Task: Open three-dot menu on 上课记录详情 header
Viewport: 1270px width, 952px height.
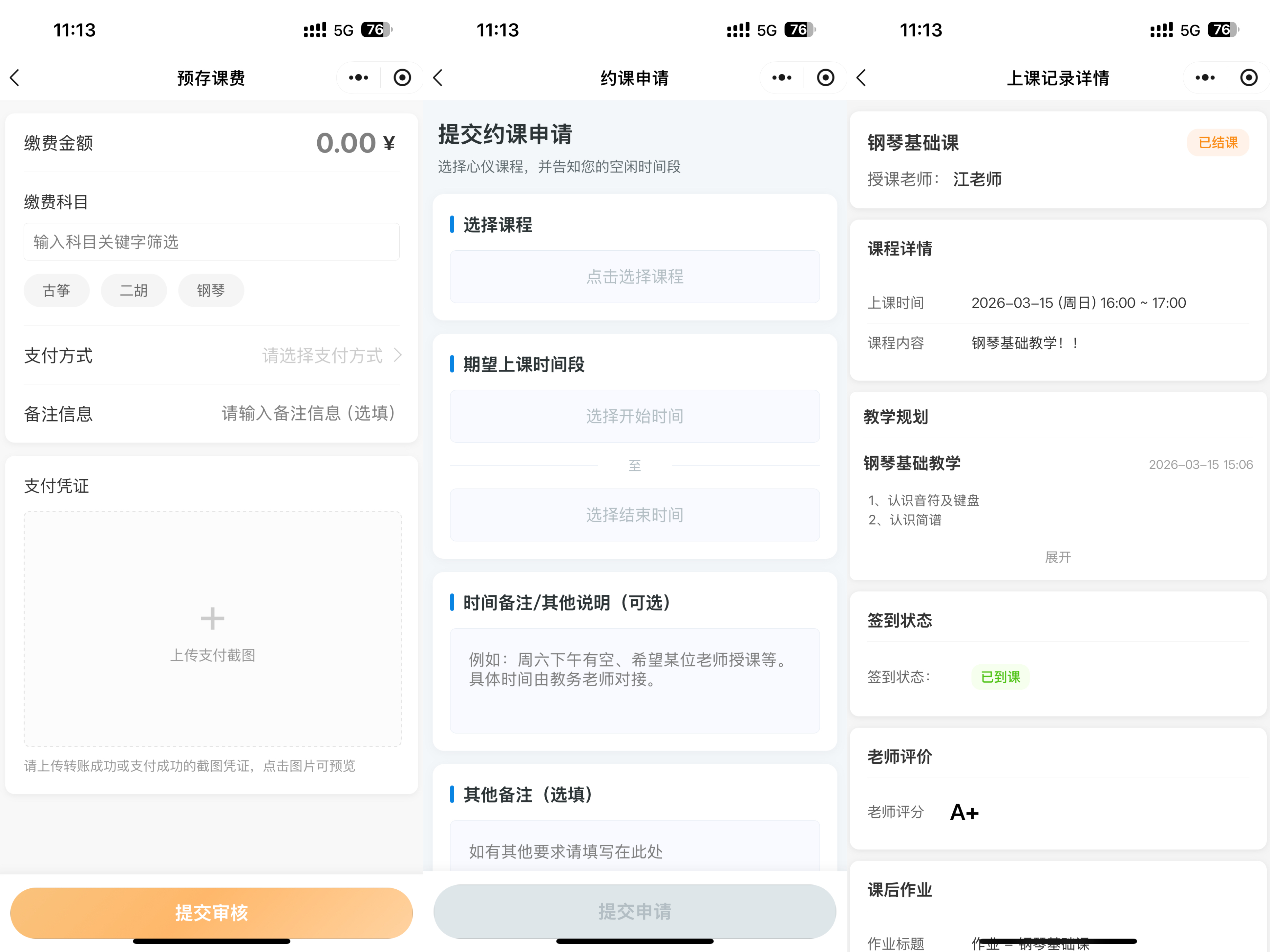Action: pos(1205,77)
